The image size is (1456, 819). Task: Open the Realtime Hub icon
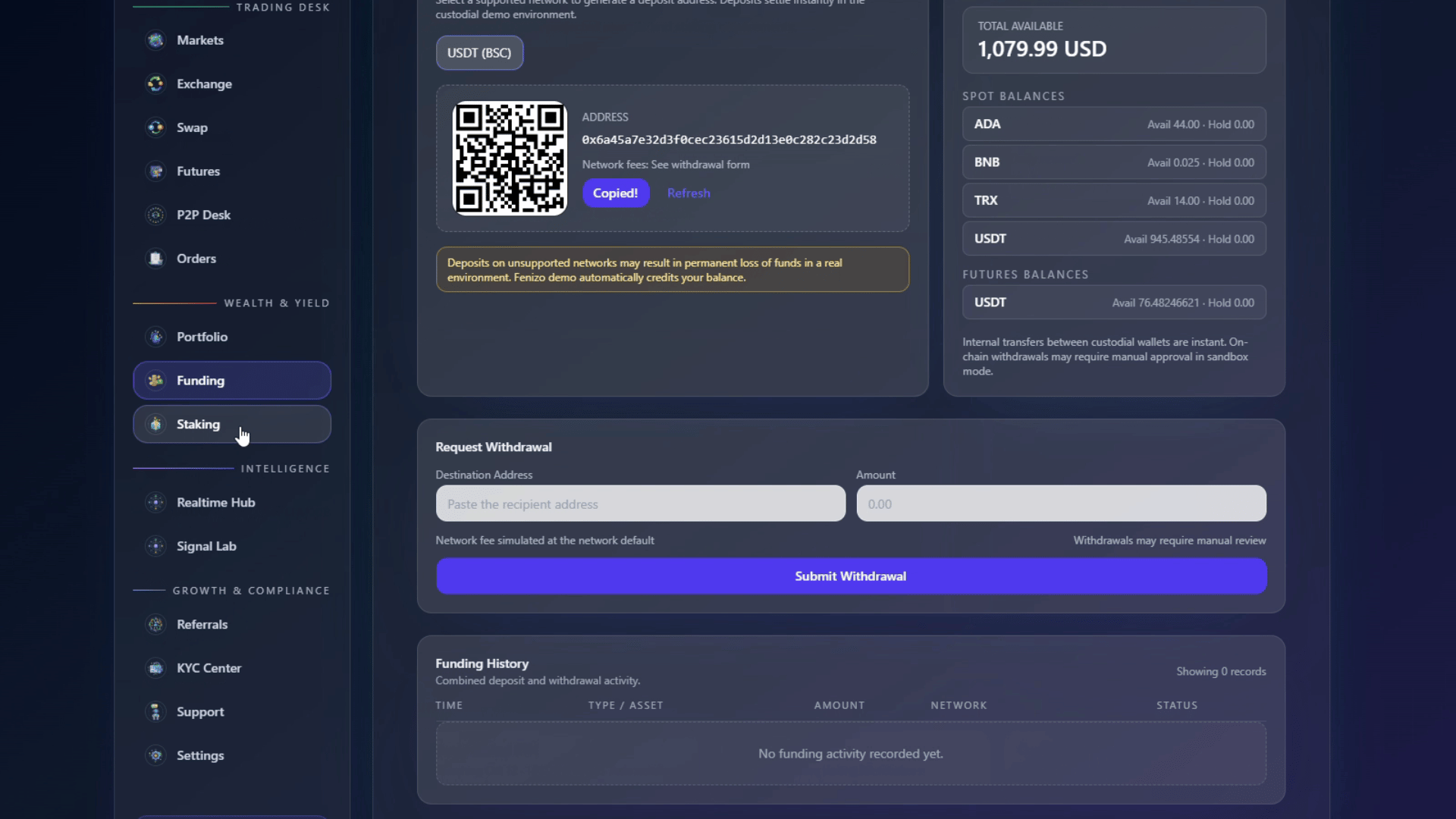(x=155, y=502)
